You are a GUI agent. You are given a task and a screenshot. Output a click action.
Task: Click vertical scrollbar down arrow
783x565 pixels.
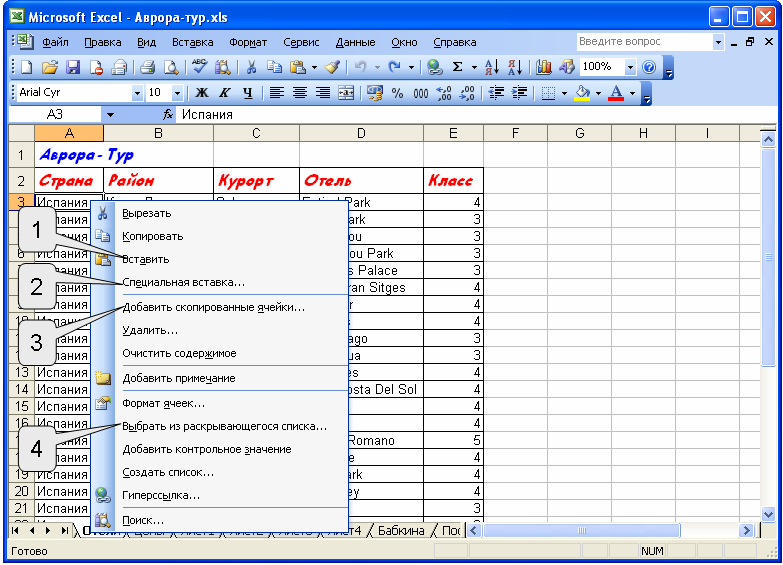click(768, 514)
